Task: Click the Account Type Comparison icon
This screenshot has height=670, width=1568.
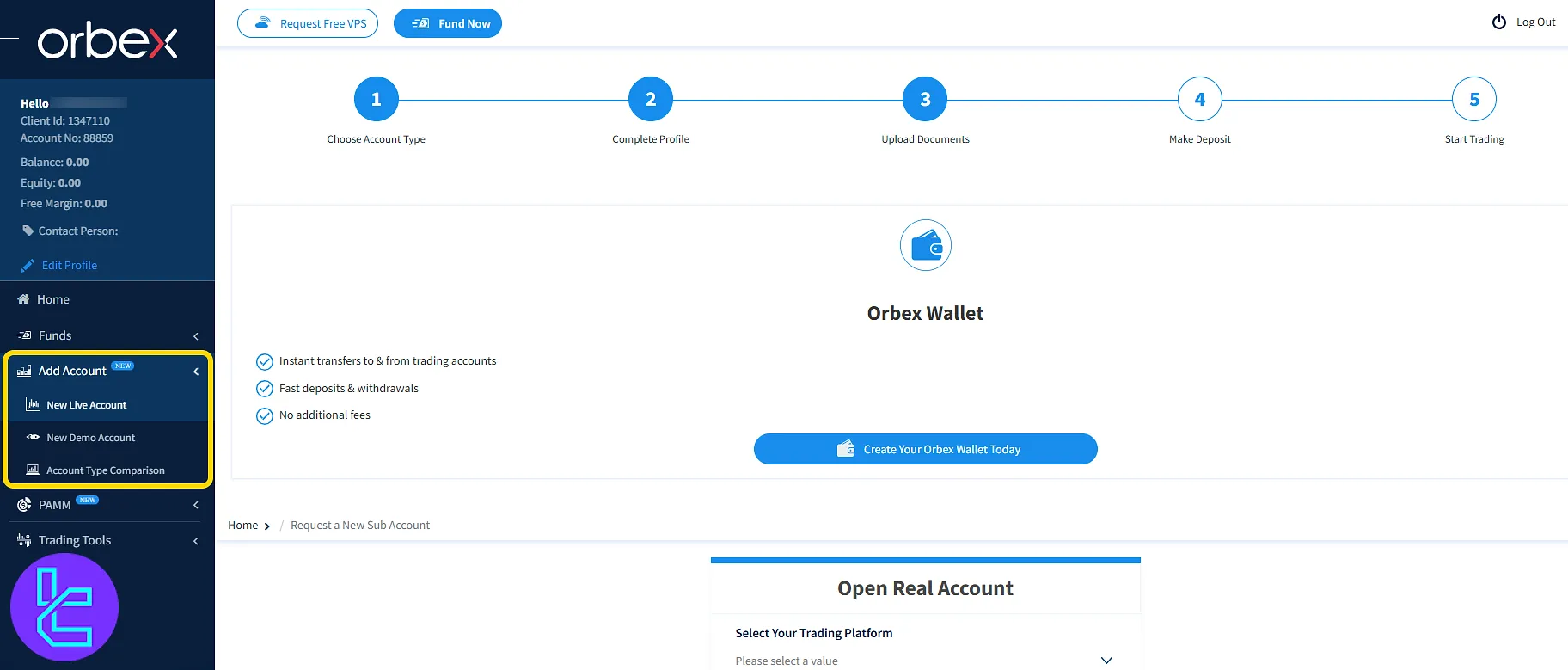Action: 33,470
